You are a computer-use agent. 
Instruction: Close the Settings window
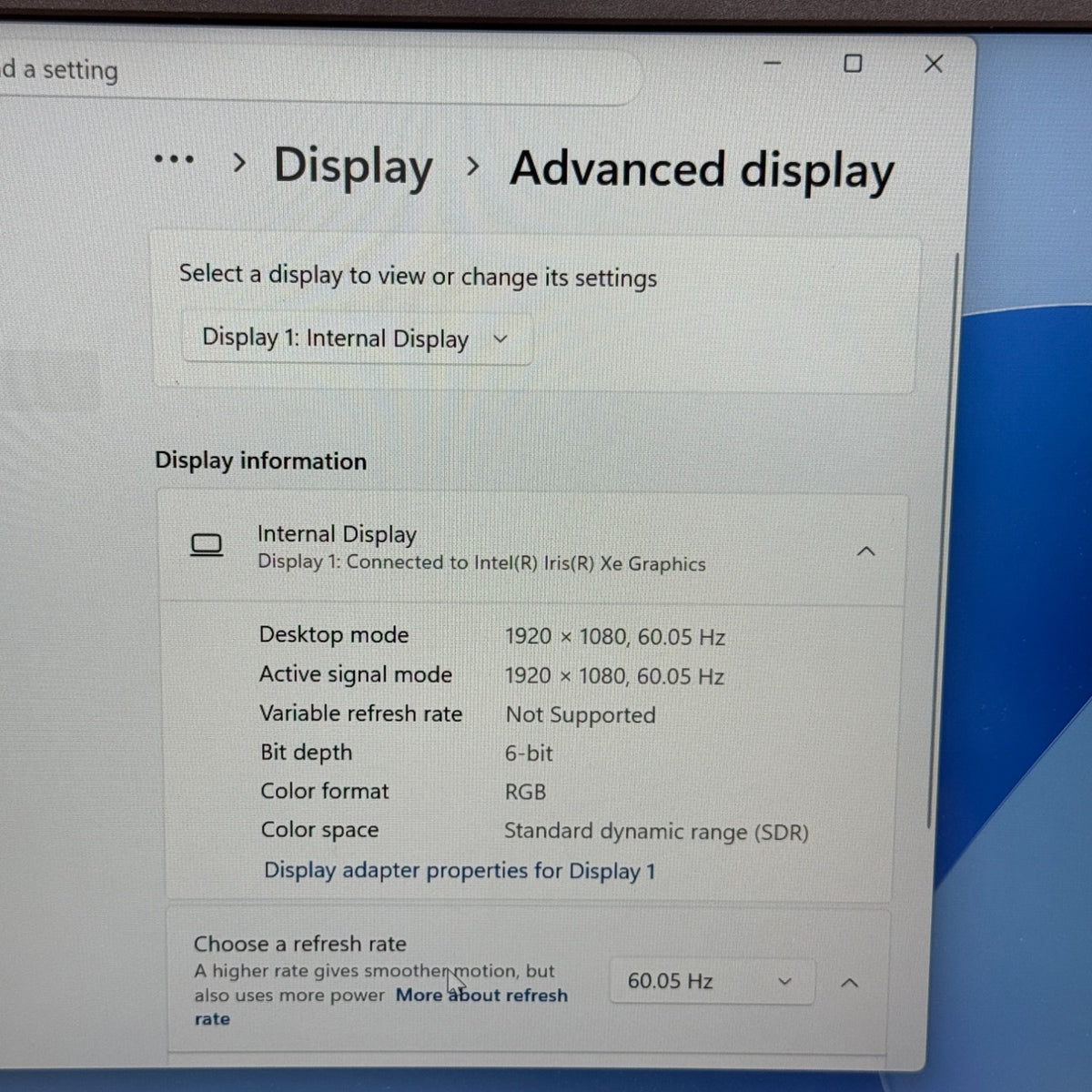[x=934, y=64]
